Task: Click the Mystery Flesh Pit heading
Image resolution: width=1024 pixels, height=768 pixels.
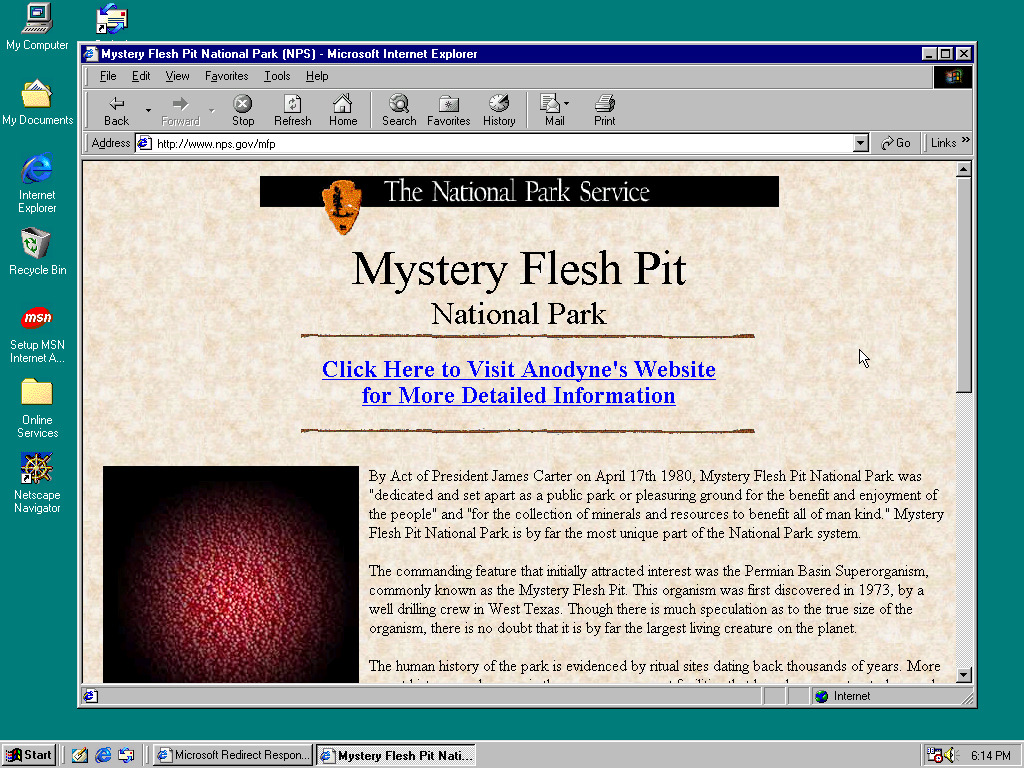Action: pyautogui.click(x=519, y=268)
